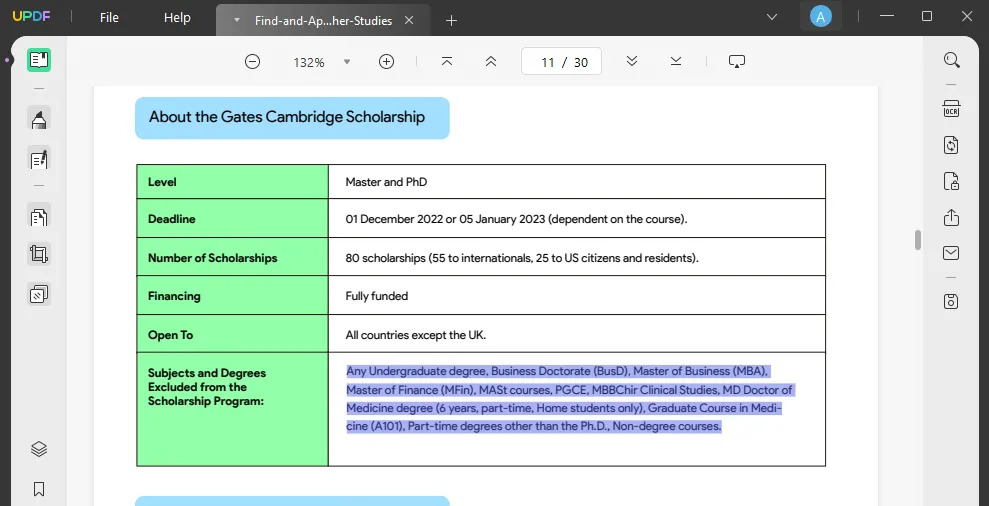Select the Crop Pages tool
This screenshot has height=506, width=989.
pyautogui.click(x=39, y=254)
